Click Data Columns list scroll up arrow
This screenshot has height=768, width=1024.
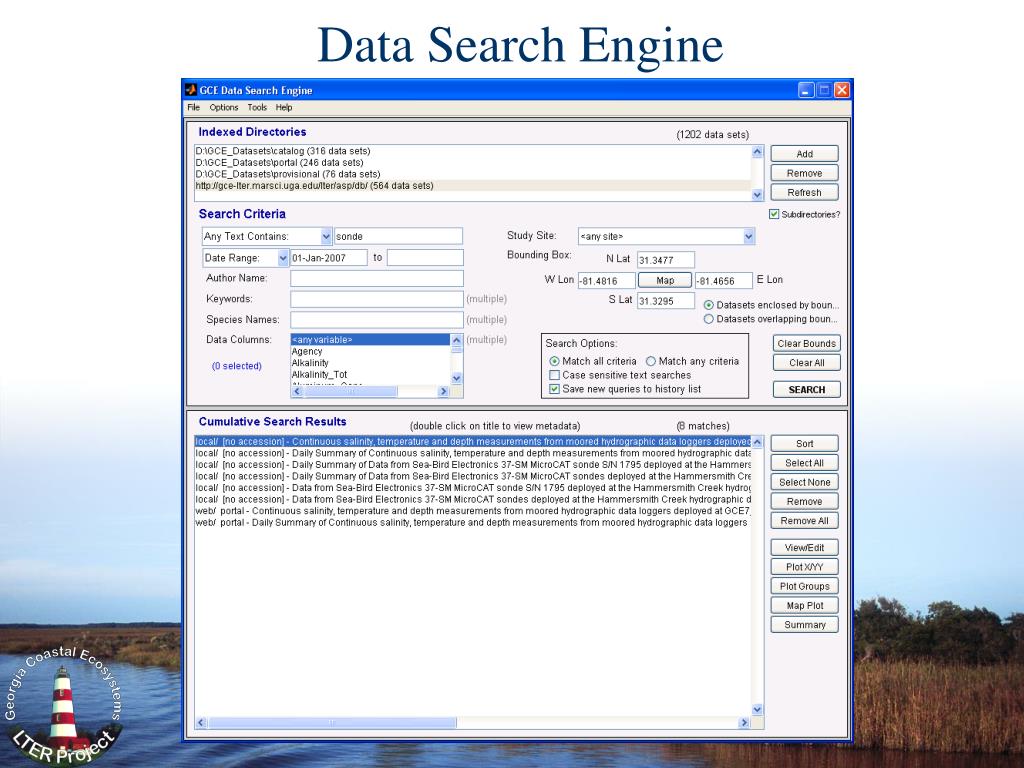click(456, 340)
